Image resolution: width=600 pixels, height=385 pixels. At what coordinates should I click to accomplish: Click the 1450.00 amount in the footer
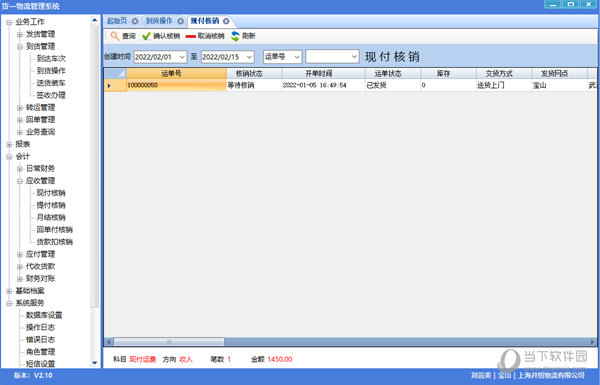[280, 359]
